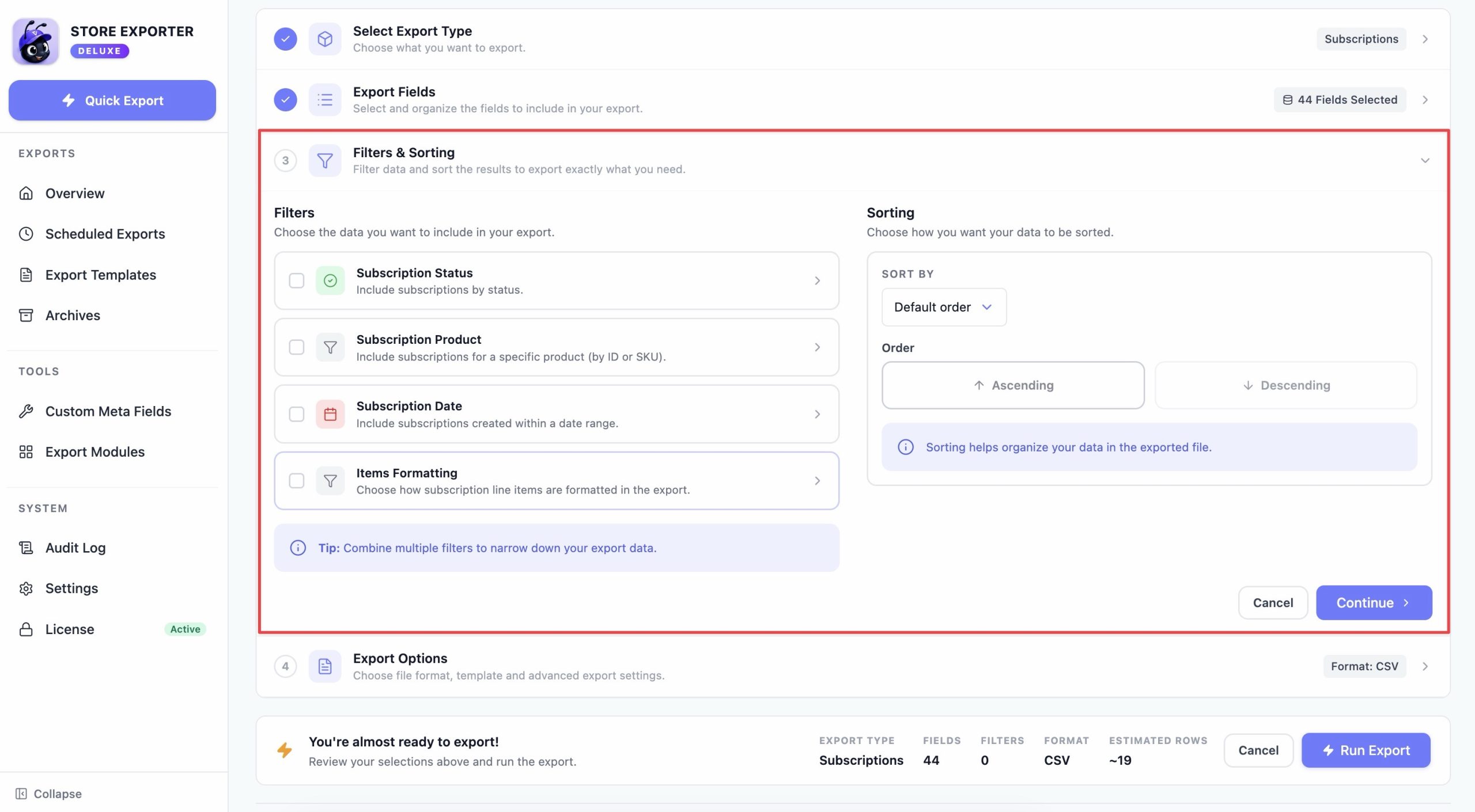This screenshot has width=1475, height=812.
Task: Click Cancel next to Run Export
Action: pyautogui.click(x=1258, y=750)
